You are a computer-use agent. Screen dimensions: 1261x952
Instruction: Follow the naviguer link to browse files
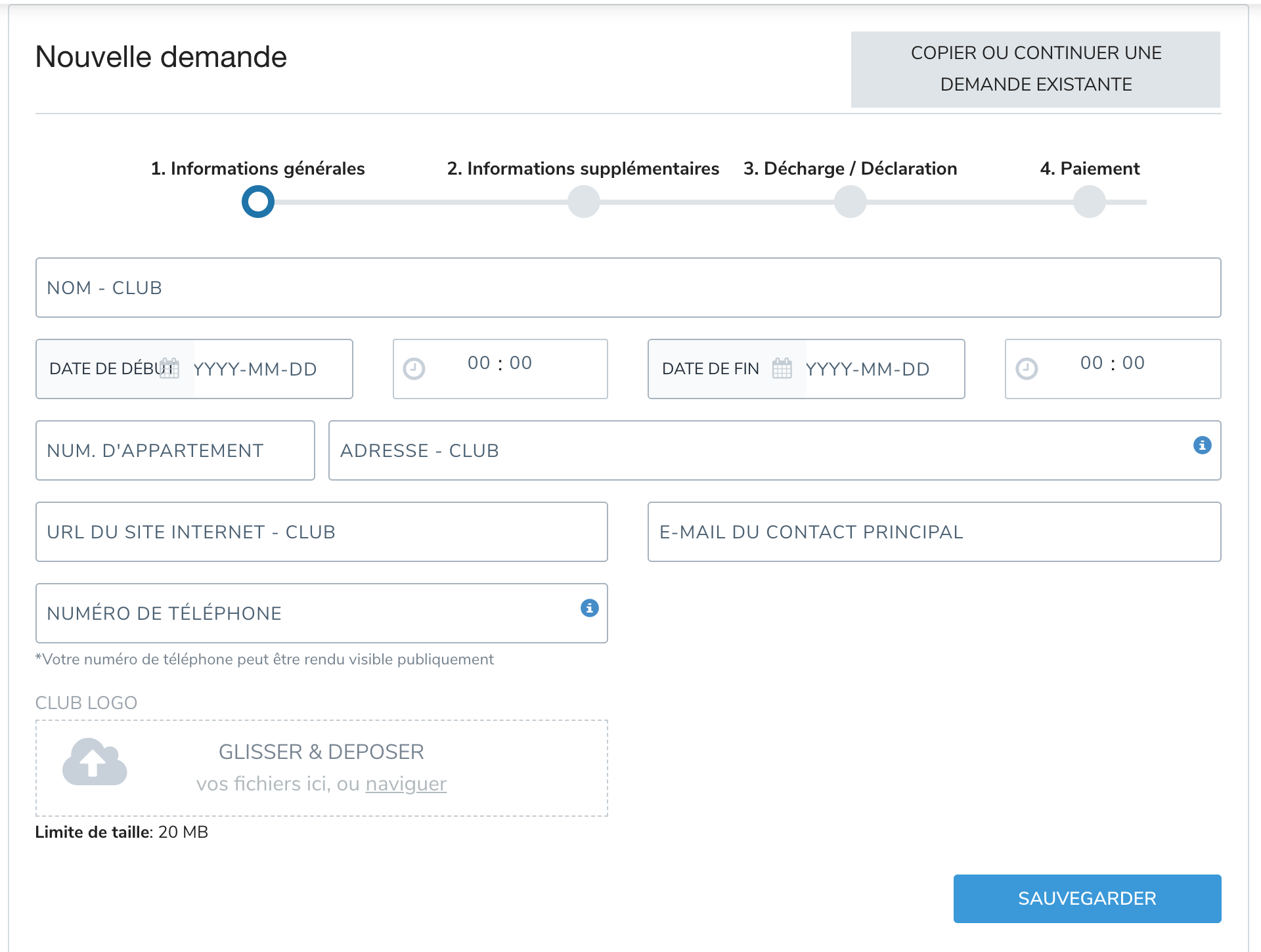(x=406, y=784)
